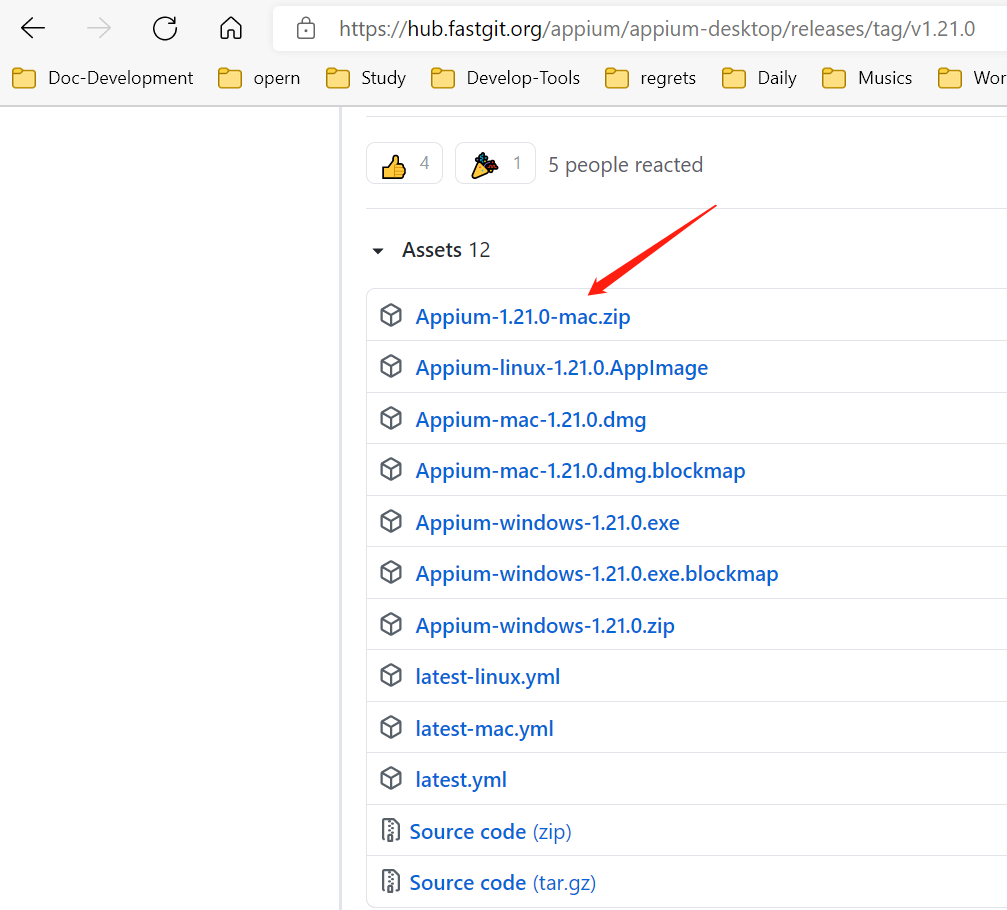Open the Develop-Tools bookmark folder
Image resolution: width=1007 pixels, height=910 pixels.
pyautogui.click(x=505, y=78)
